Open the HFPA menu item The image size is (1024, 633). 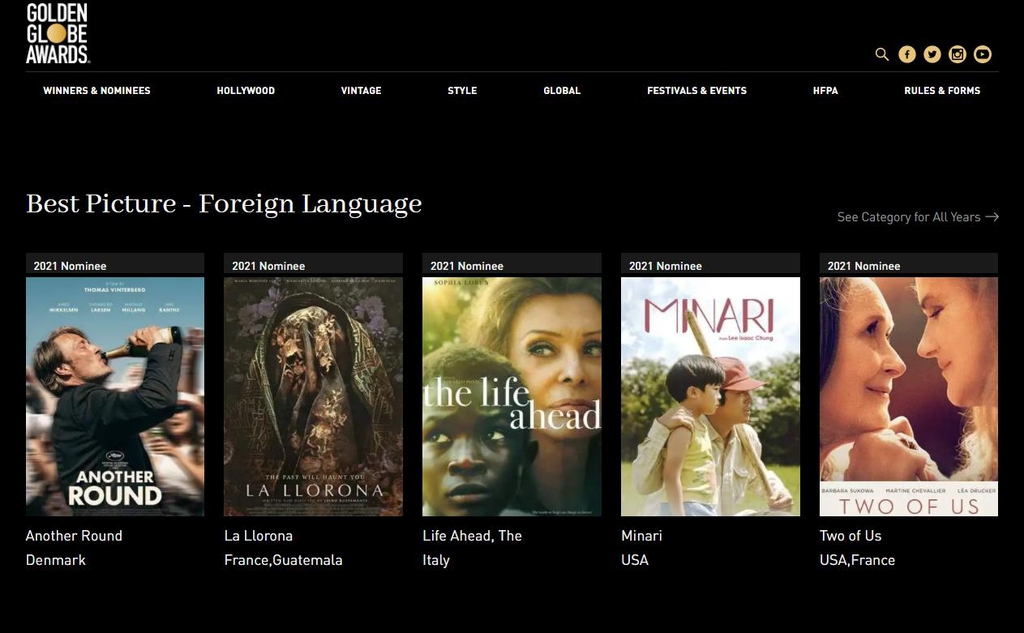(x=825, y=91)
